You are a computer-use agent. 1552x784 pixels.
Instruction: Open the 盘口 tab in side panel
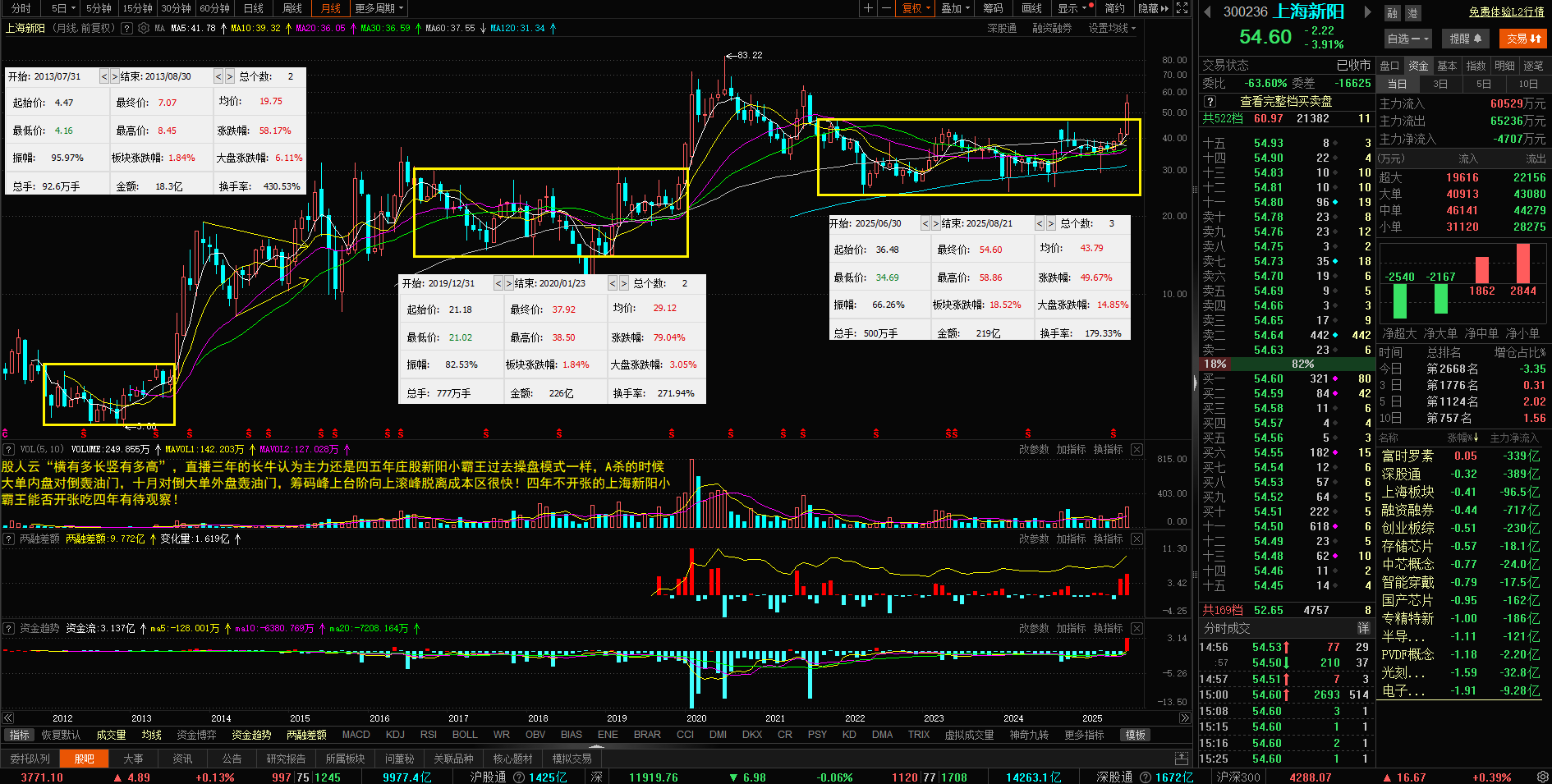pos(1390,66)
